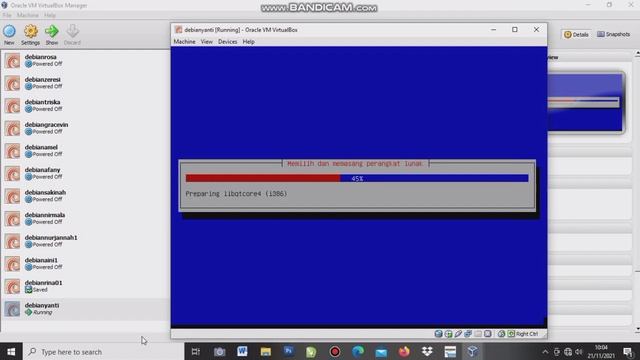This screenshot has height=360, width=640.
Task: Select the debiansakinah virtual machine
Action: pyautogui.click(x=85, y=196)
